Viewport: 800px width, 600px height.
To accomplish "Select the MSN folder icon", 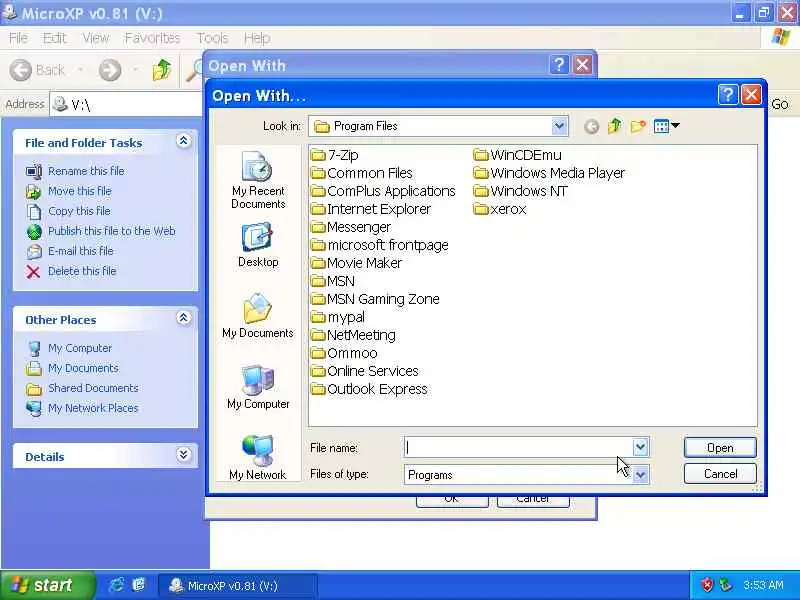I will pos(318,281).
